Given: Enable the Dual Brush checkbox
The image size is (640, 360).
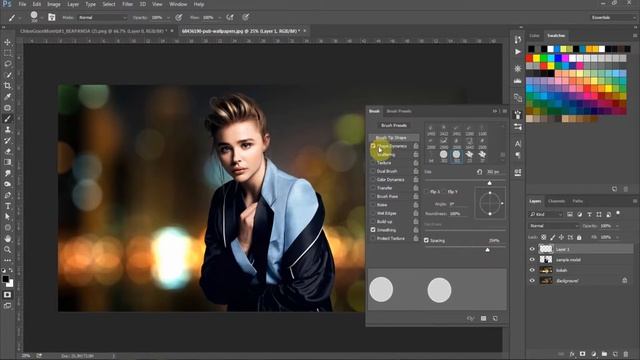Looking at the screenshot, I should click(x=373, y=171).
